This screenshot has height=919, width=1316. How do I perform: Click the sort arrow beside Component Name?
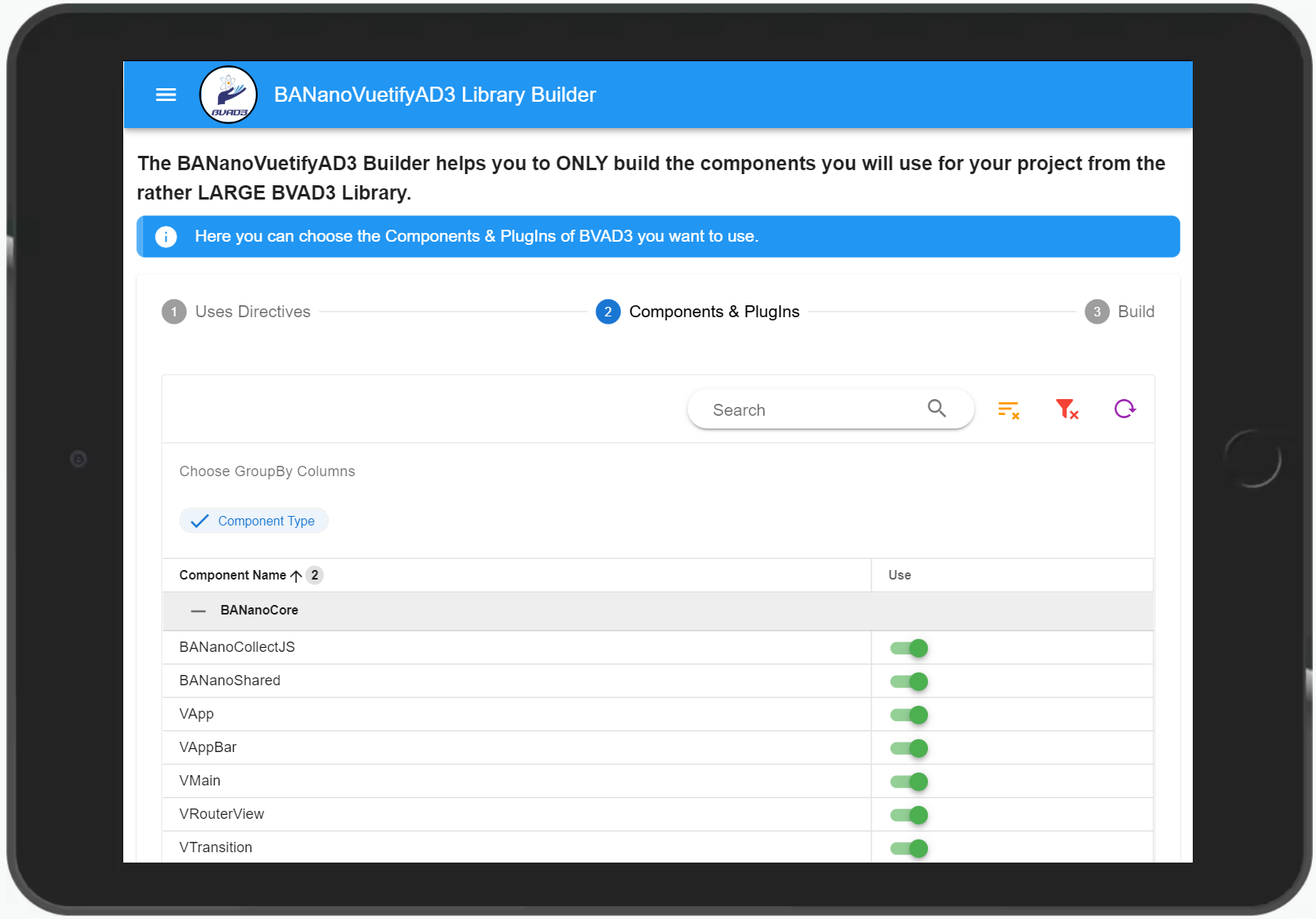coord(296,576)
